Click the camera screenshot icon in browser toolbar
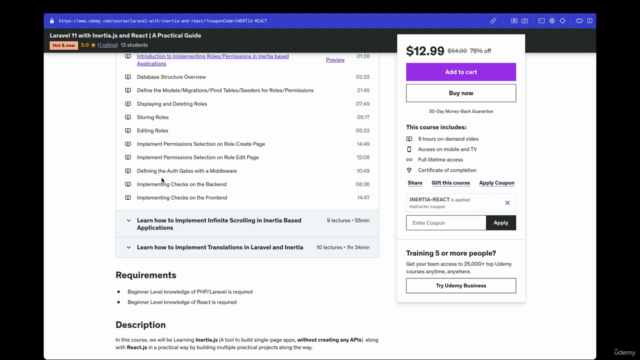 524,21
